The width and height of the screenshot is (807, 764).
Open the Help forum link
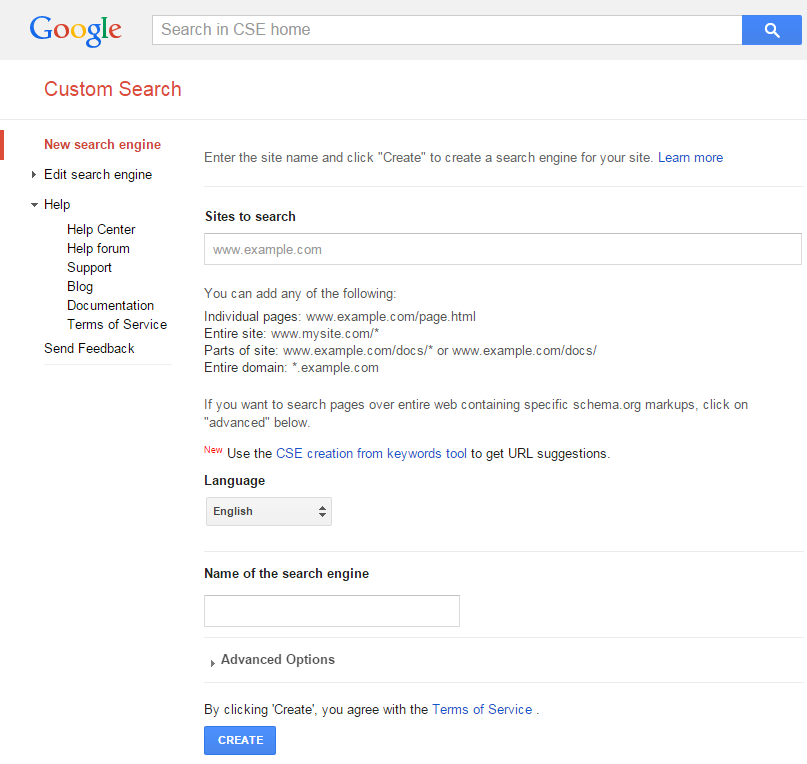(98, 249)
